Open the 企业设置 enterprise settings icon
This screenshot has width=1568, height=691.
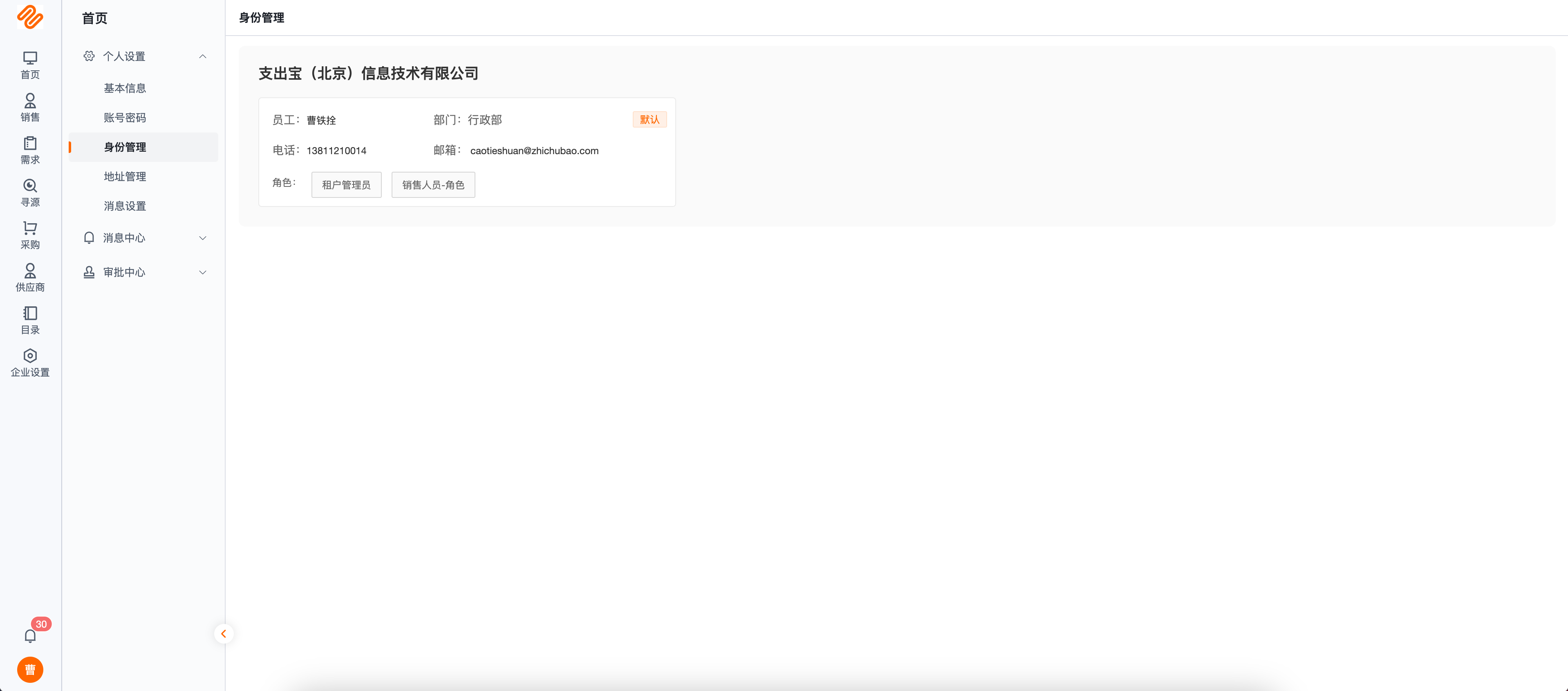pyautogui.click(x=30, y=363)
